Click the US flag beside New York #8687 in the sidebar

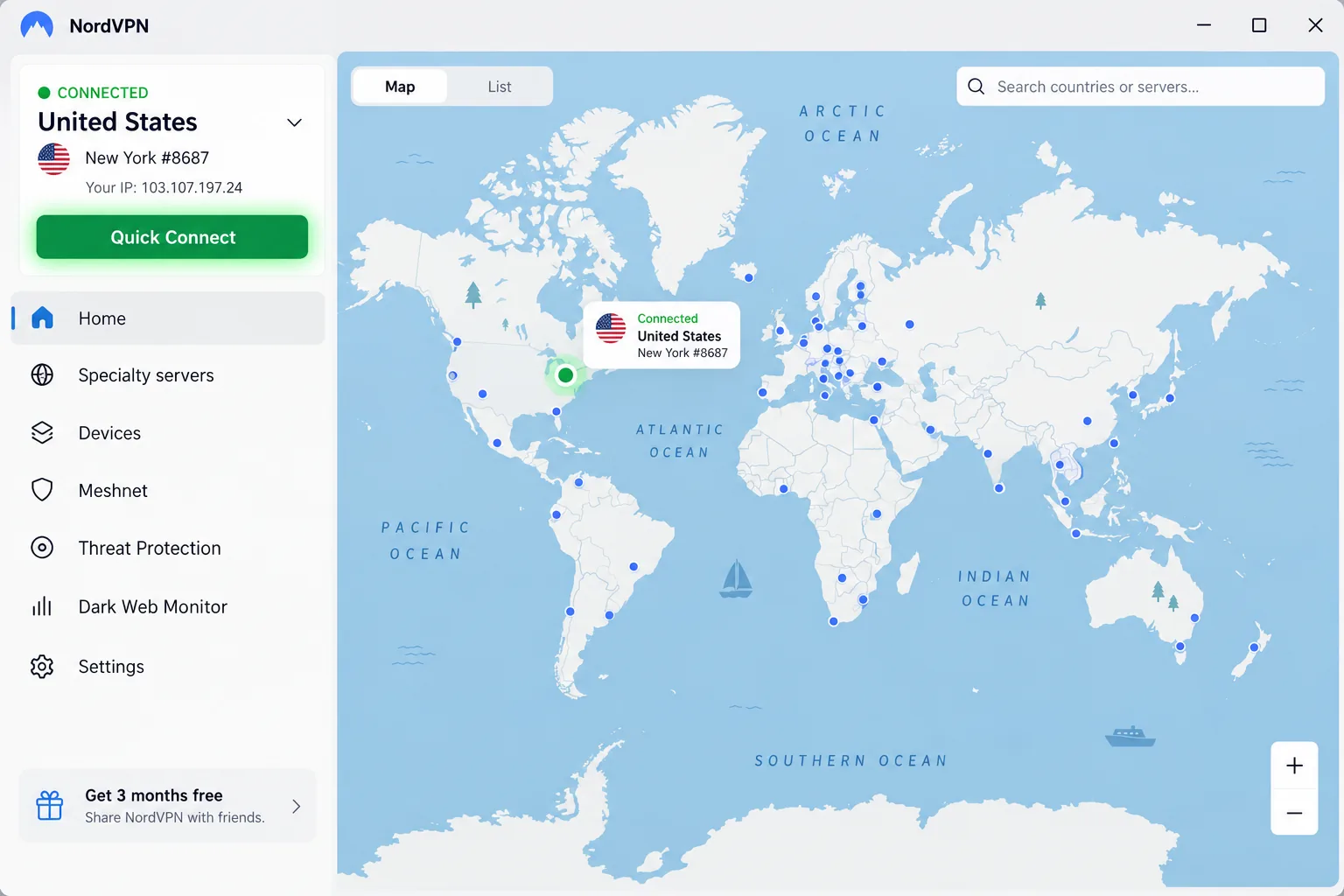pyautogui.click(x=53, y=158)
